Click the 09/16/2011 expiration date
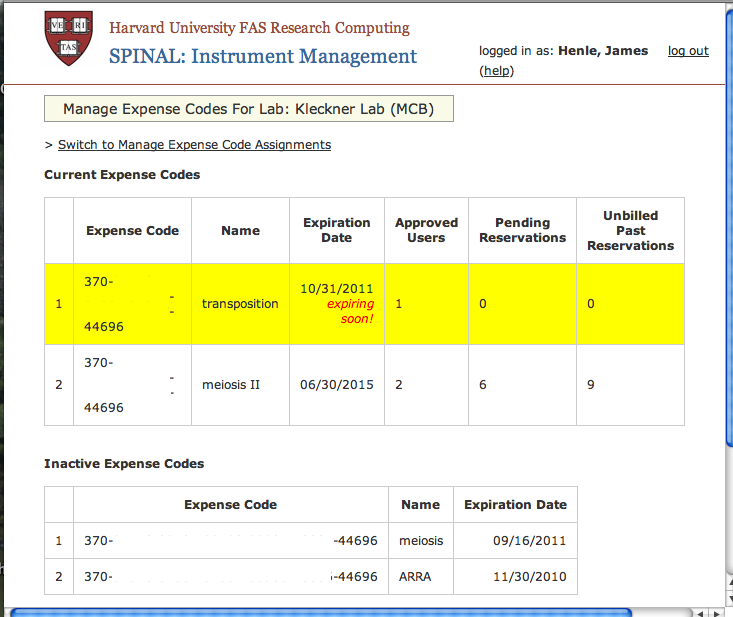733x617 pixels. pos(530,541)
